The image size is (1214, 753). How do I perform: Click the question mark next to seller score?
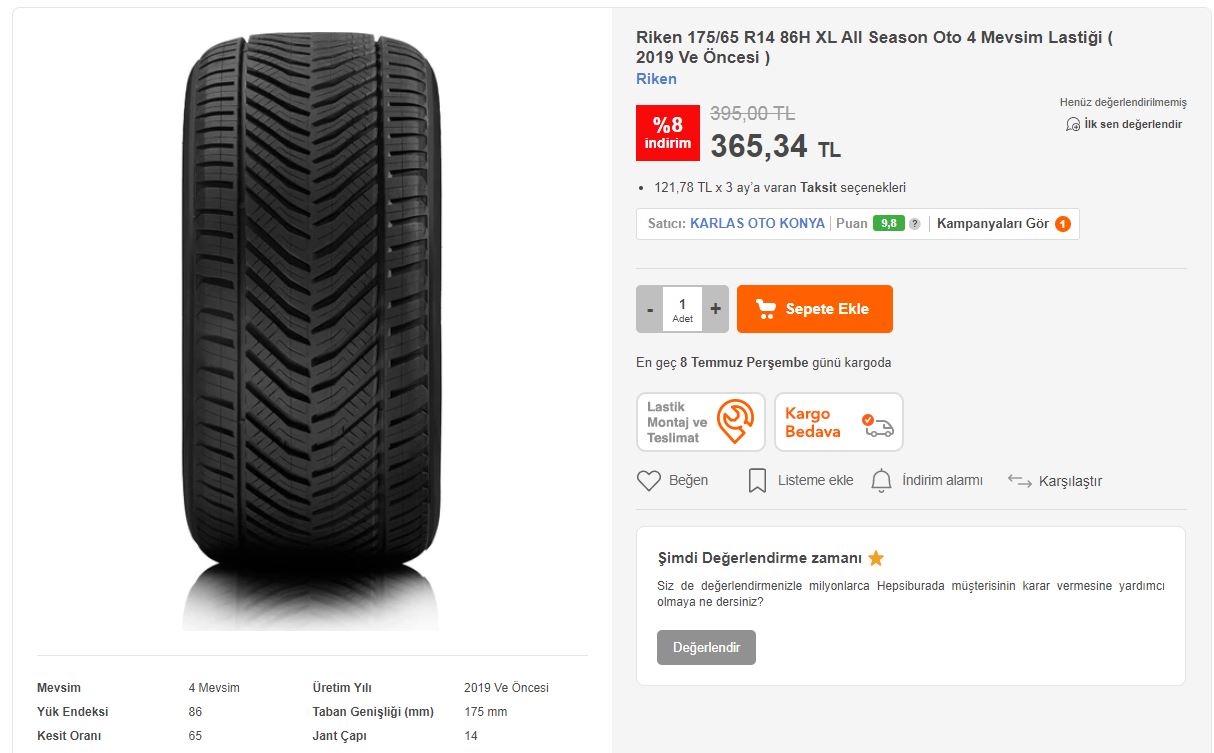pyautogui.click(x=914, y=224)
